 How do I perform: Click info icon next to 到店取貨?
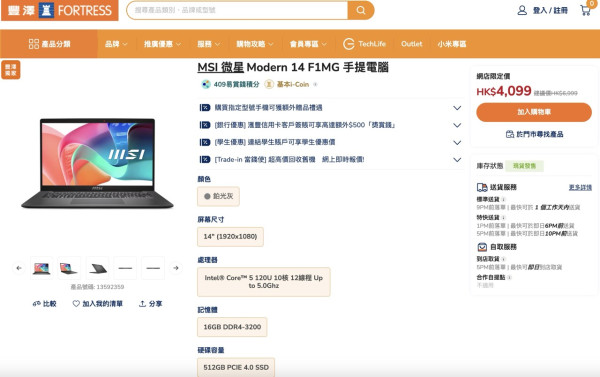coord(504,259)
